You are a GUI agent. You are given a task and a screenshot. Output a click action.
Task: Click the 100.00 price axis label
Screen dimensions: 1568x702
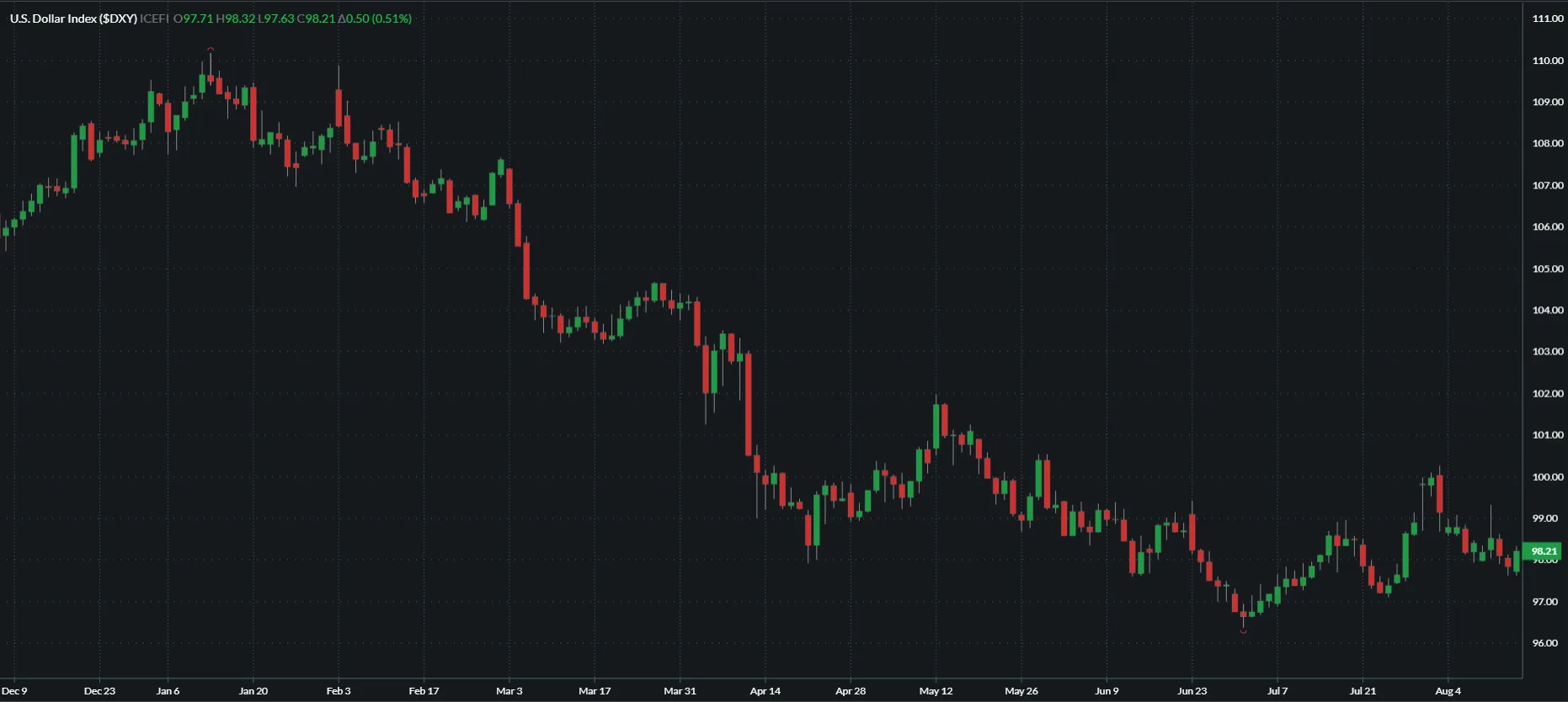tap(1547, 476)
